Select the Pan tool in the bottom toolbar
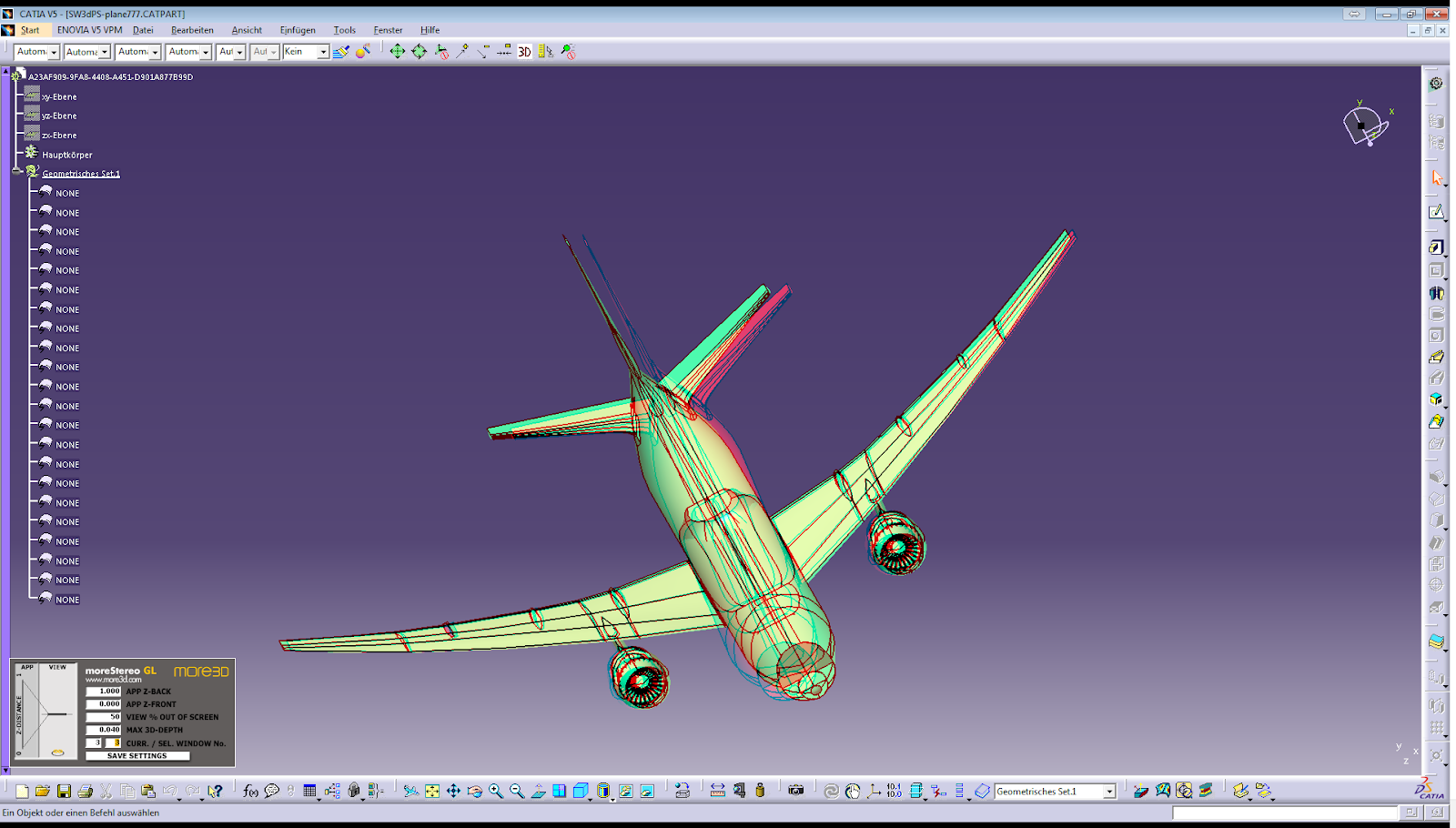 pos(452,790)
